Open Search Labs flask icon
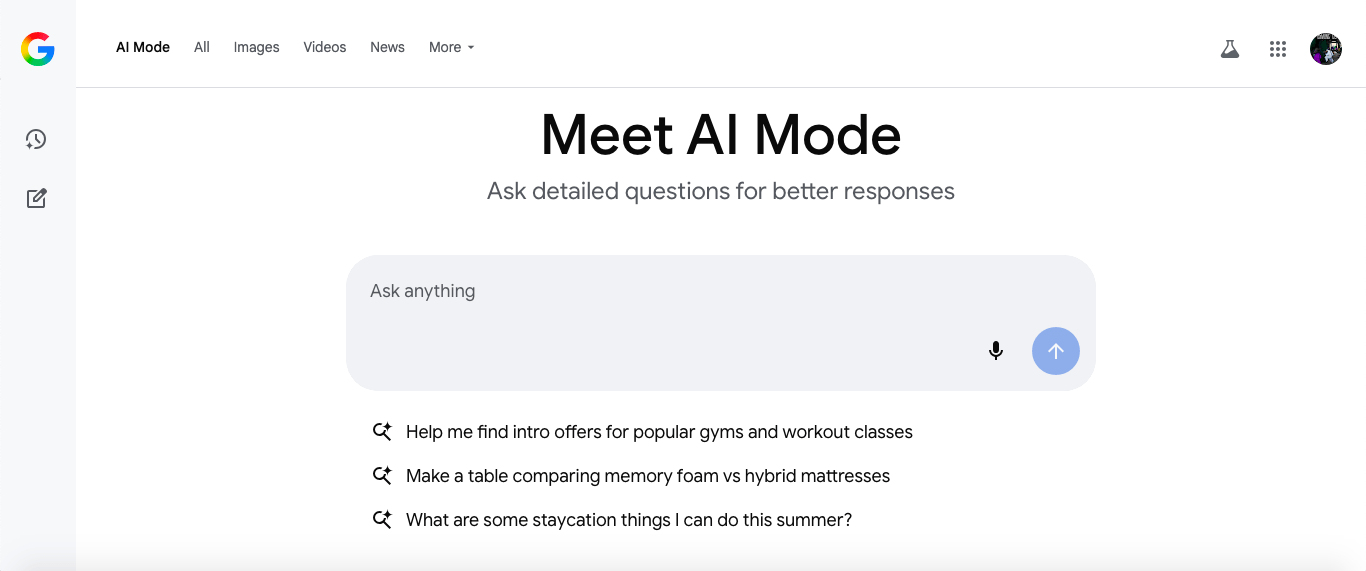The image size is (1366, 571). tap(1230, 48)
